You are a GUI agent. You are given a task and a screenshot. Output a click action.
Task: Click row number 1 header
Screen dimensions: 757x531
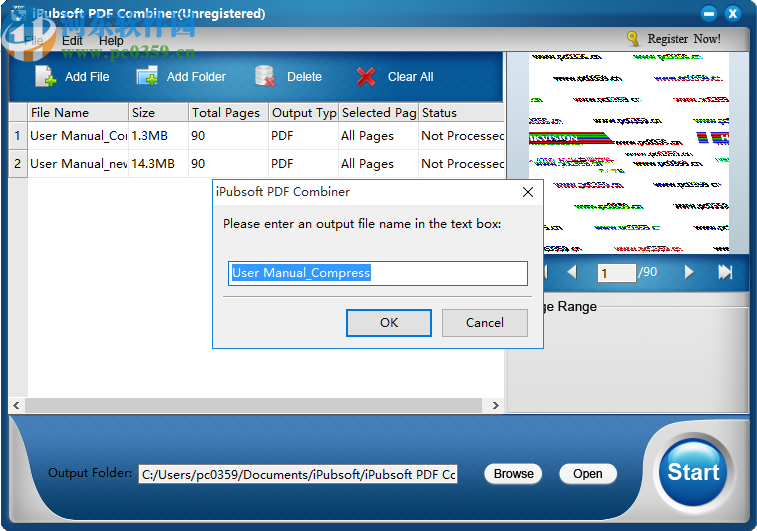pos(18,136)
